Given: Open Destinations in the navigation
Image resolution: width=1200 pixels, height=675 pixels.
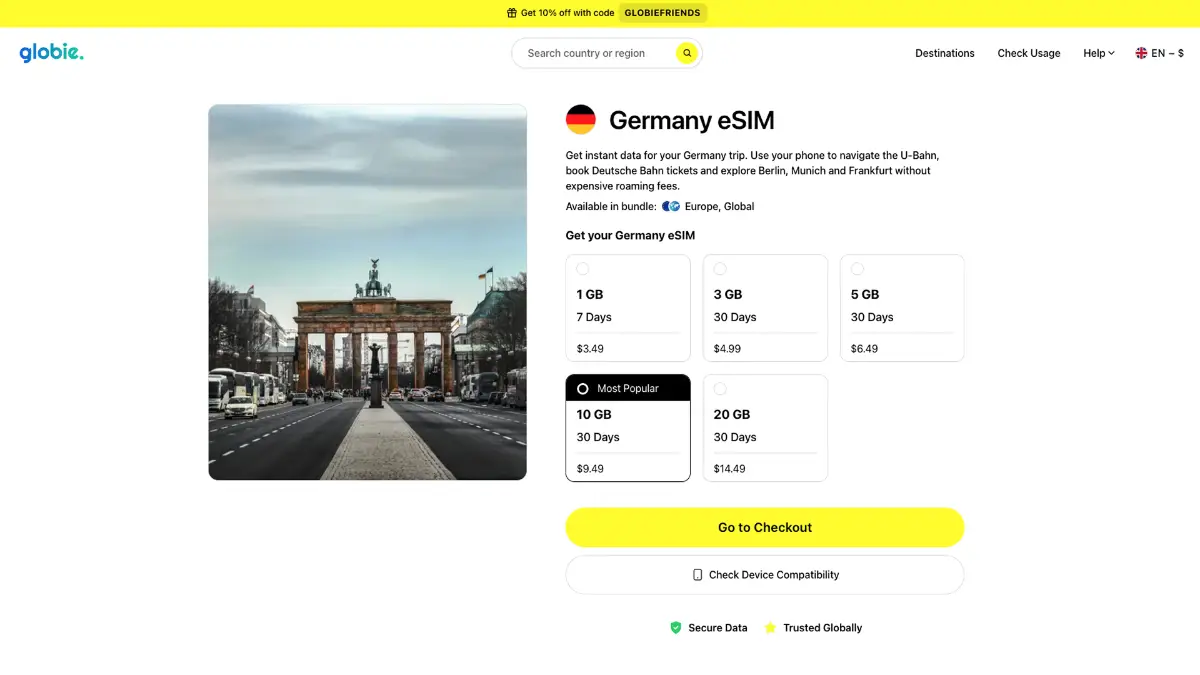Looking at the screenshot, I should point(945,53).
